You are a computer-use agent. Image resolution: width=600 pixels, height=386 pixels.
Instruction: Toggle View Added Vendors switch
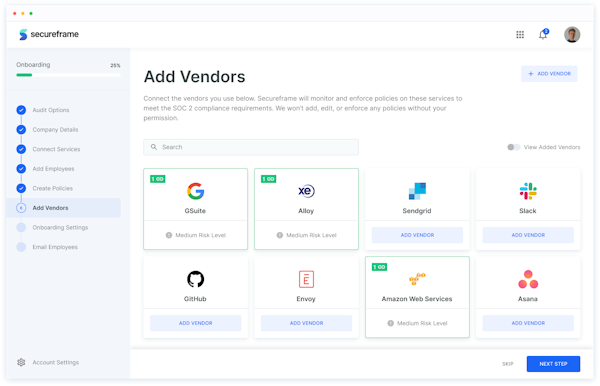[x=513, y=147]
